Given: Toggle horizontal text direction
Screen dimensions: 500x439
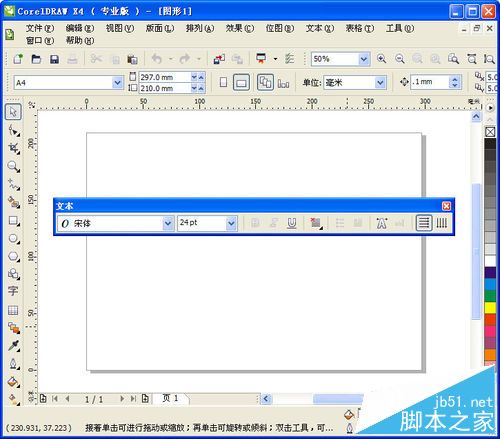Looking at the screenshot, I should coord(424,223).
